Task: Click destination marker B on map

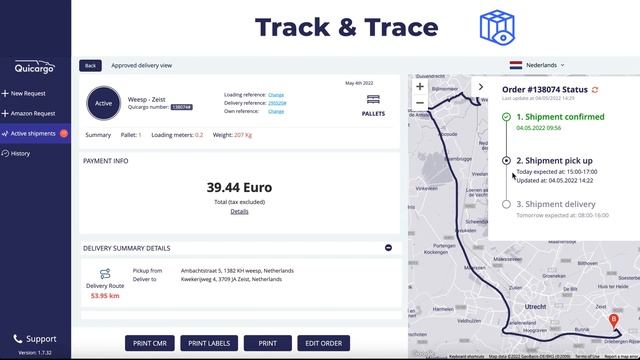Action: [x=613, y=320]
